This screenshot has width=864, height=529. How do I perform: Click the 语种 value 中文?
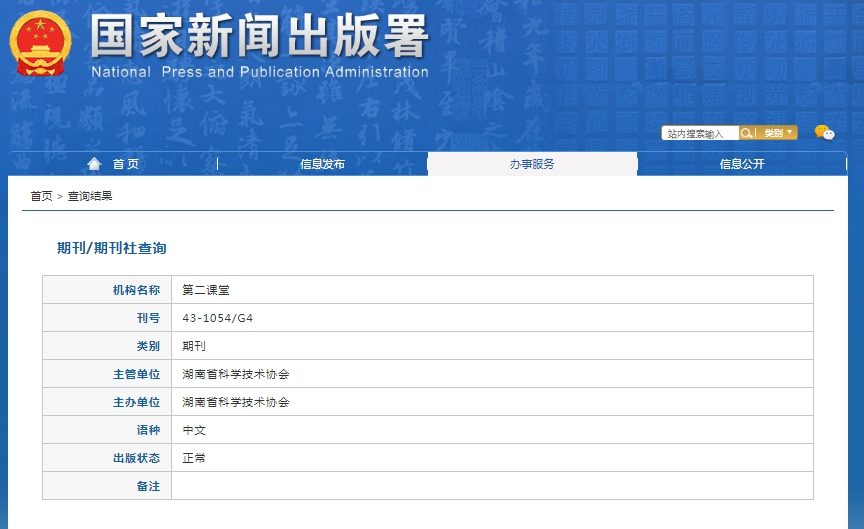(194, 430)
